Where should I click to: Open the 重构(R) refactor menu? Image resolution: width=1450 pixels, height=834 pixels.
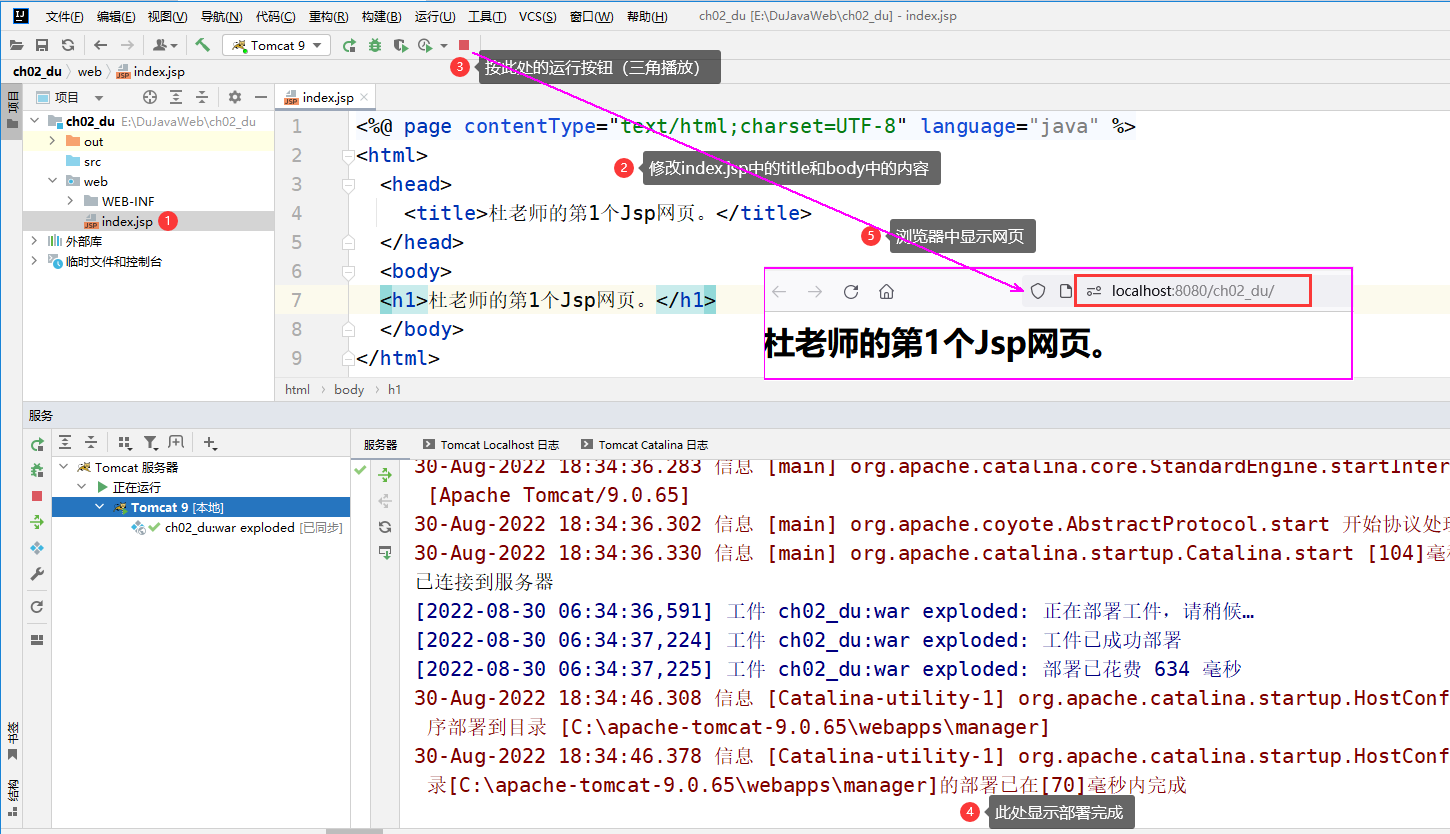click(x=328, y=17)
